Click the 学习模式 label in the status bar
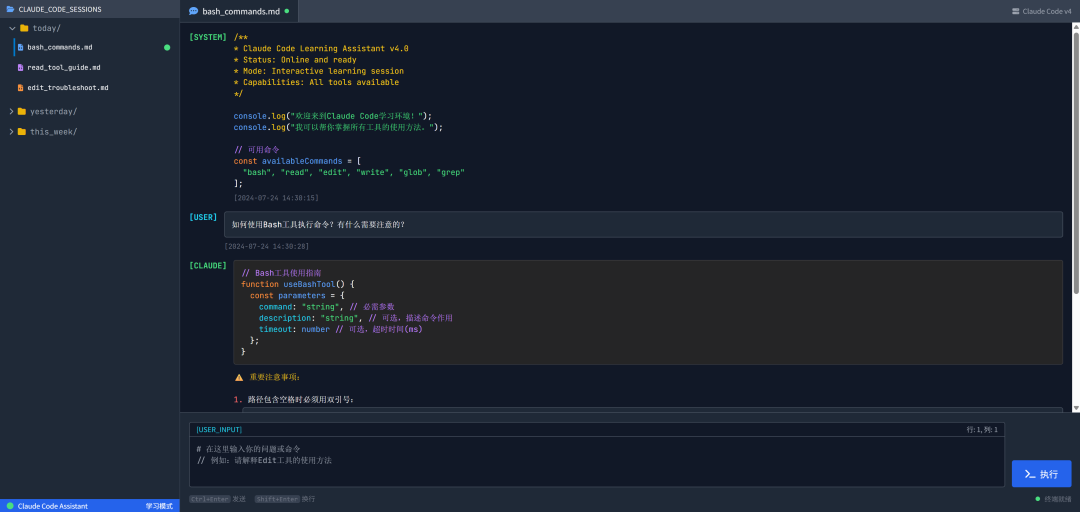This screenshot has height=512, width=1080. tap(159, 506)
